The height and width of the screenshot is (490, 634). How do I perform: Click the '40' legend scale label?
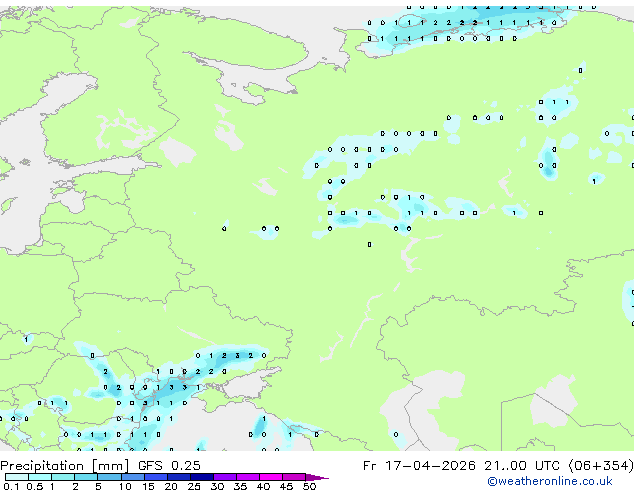click(263, 486)
